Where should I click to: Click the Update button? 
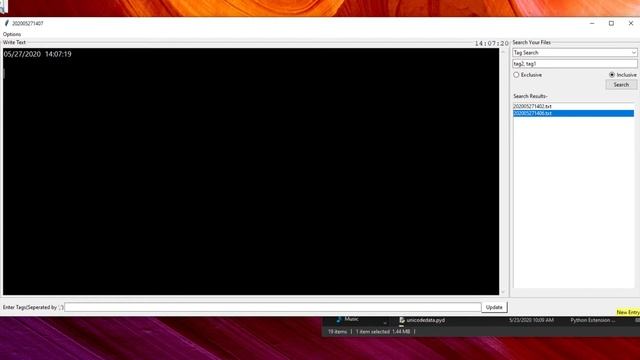tap(494, 307)
